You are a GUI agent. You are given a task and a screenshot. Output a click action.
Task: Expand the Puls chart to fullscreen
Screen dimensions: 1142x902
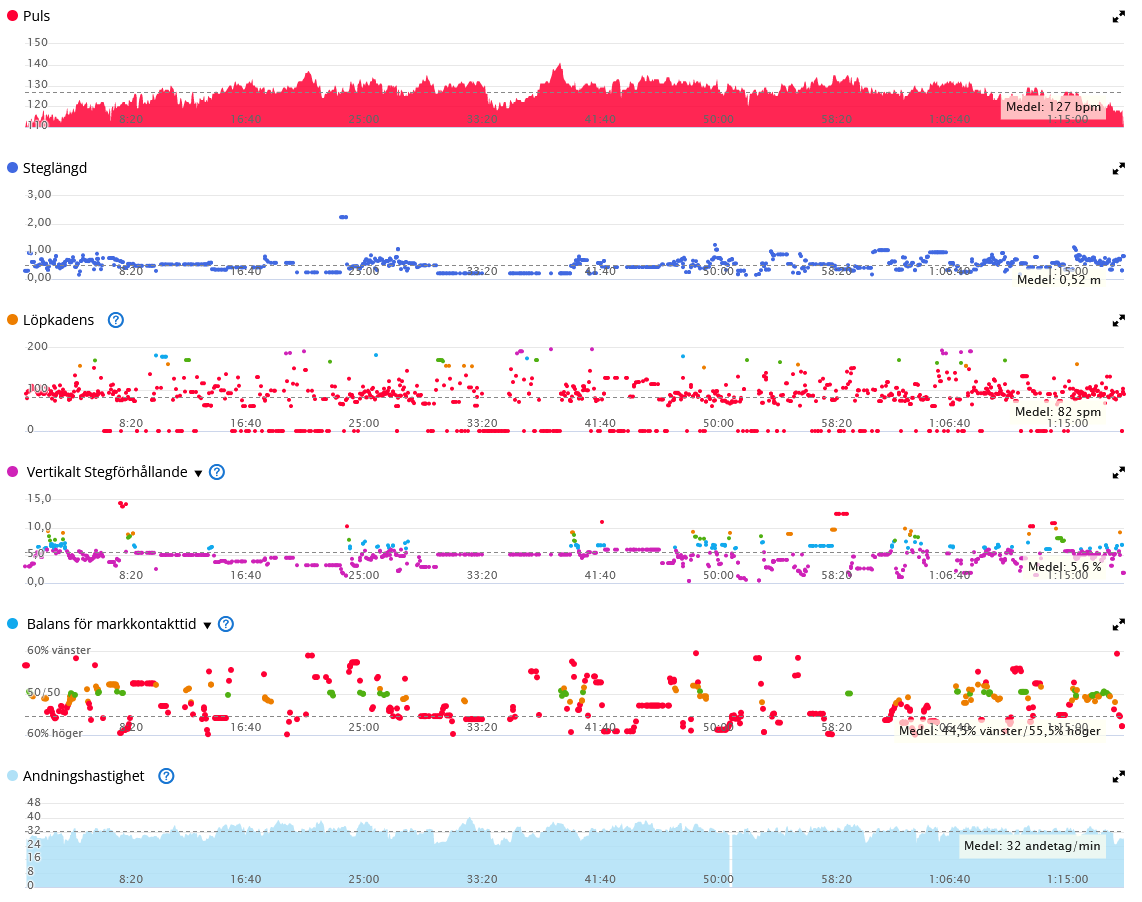1119,17
